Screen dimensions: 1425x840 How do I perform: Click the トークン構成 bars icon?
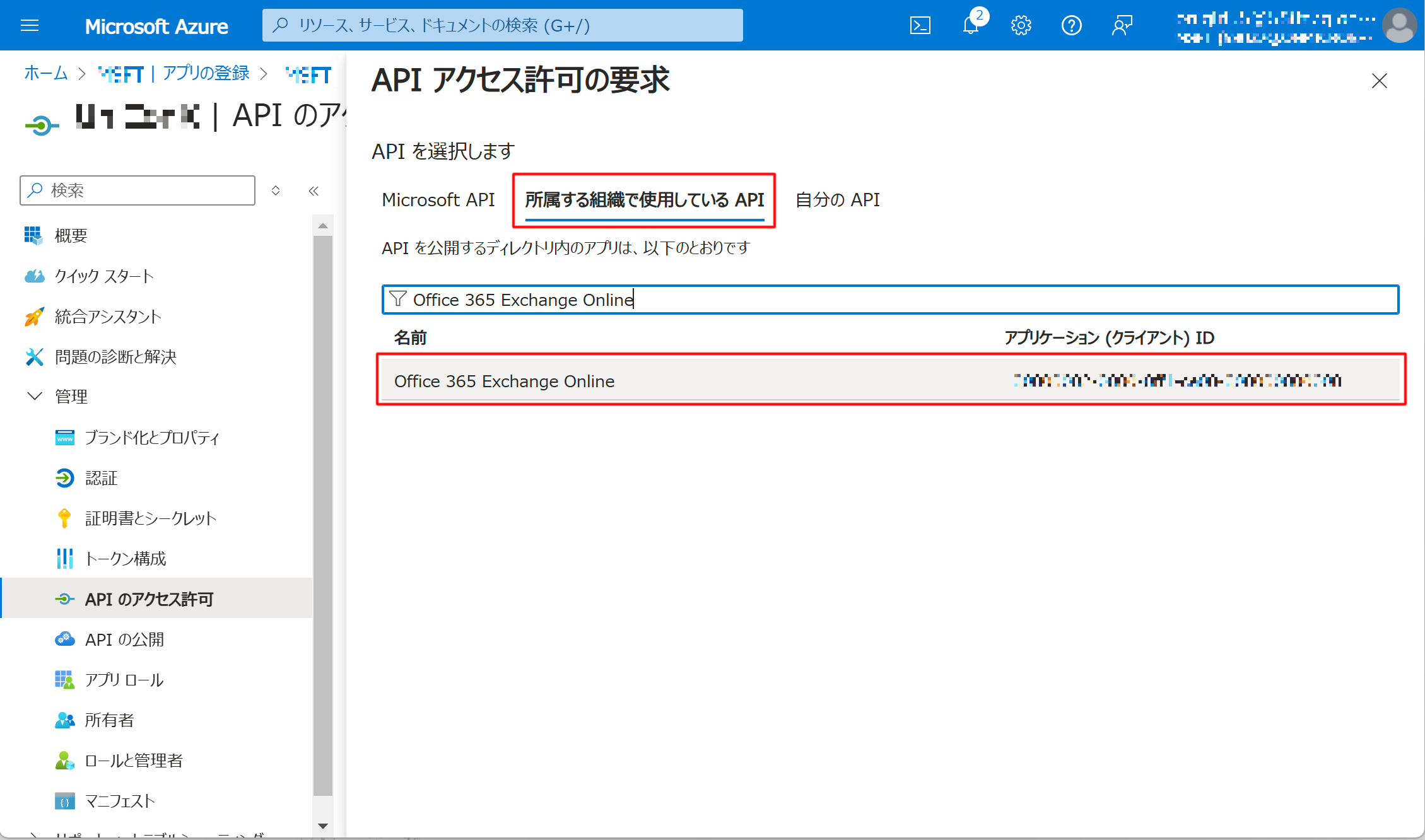(64, 559)
